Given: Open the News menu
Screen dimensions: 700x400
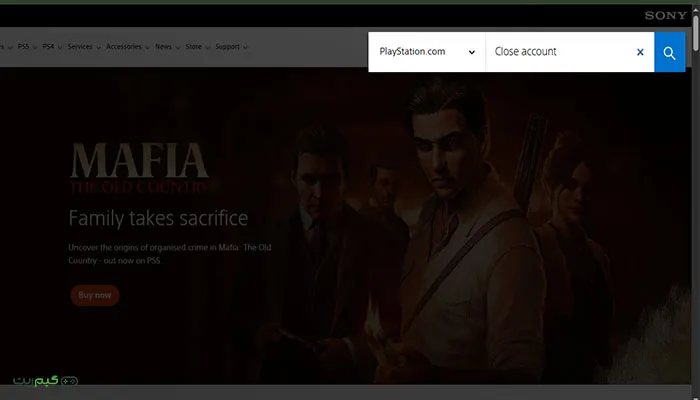Looking at the screenshot, I should point(165,47).
